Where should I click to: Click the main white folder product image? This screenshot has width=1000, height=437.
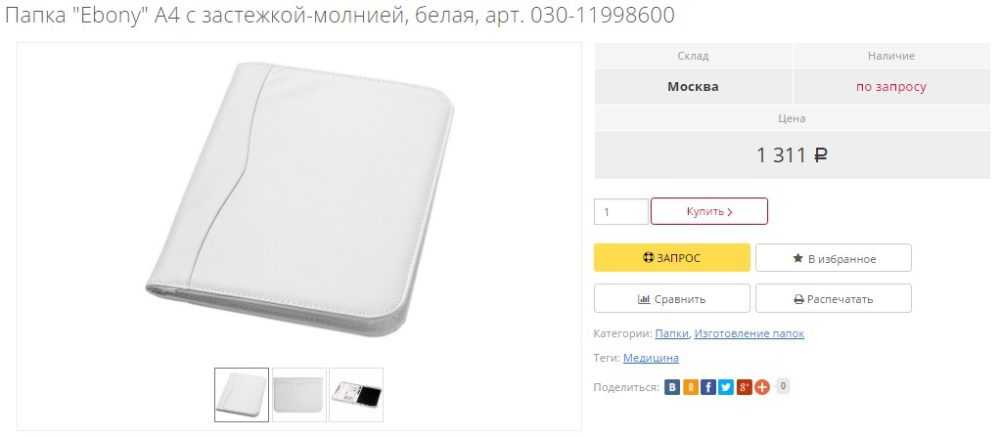click(300, 199)
